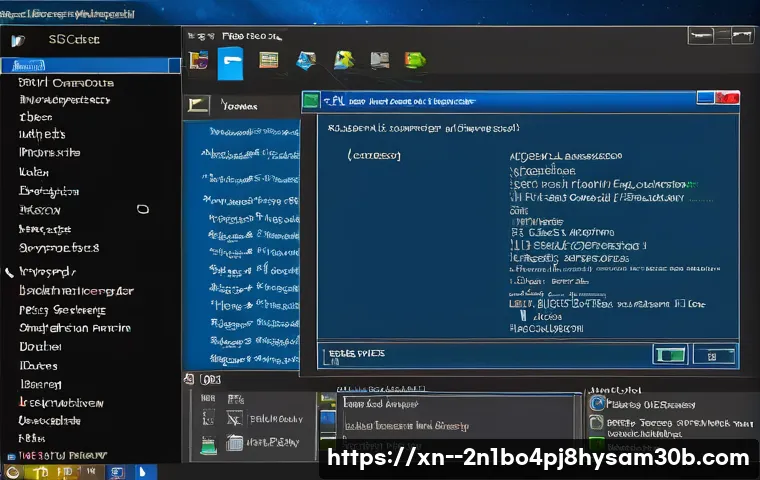Click the crossed-out square icon in bottom-left panel
This screenshot has width=760, height=480.
[x=234, y=418]
